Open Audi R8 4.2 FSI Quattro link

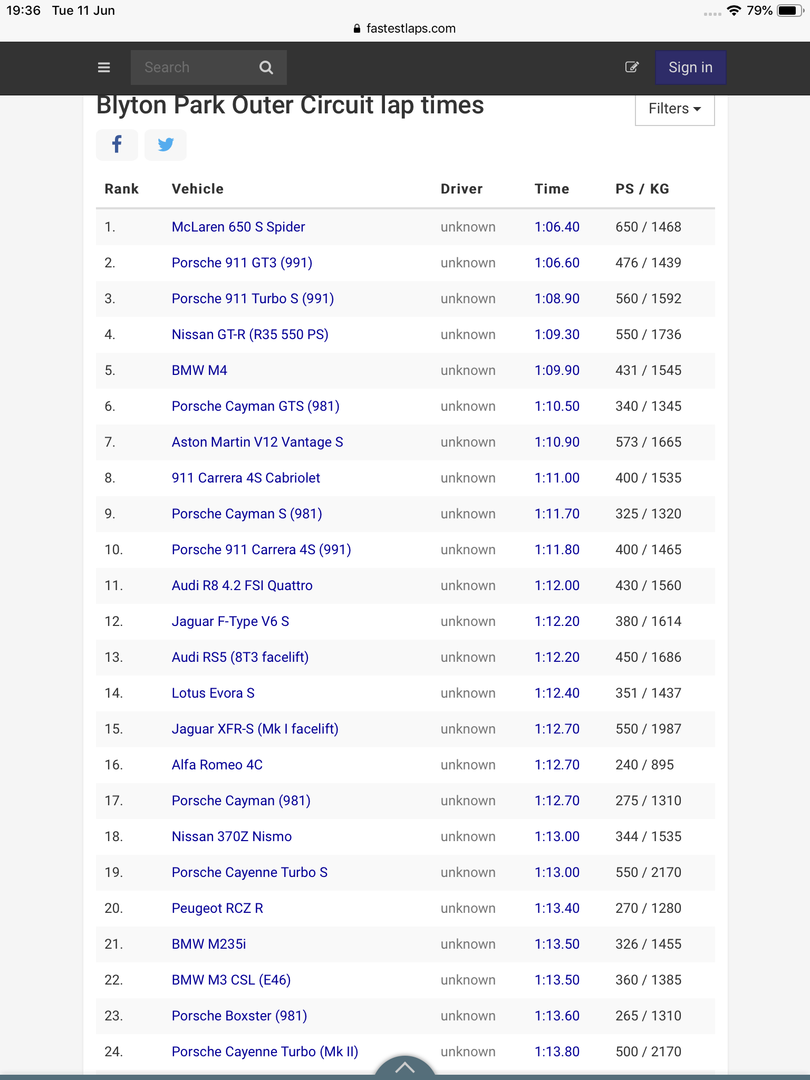click(242, 585)
